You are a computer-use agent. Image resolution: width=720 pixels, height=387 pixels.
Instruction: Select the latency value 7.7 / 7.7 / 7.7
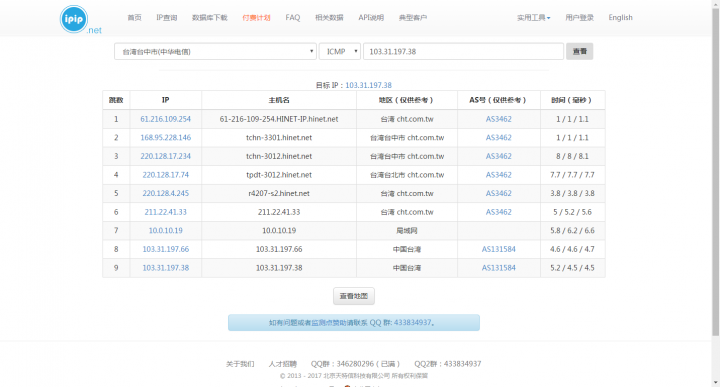pos(572,174)
